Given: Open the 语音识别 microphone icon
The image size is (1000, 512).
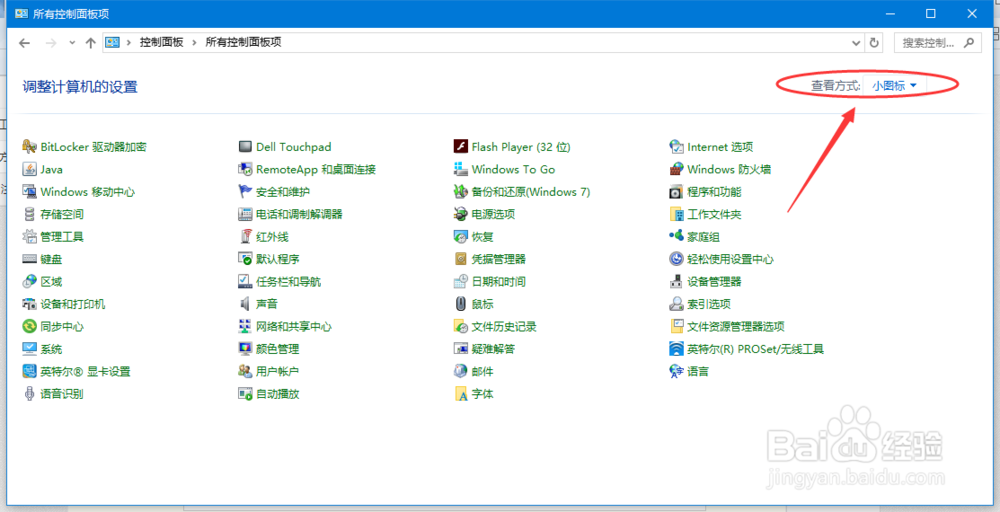Looking at the screenshot, I should tap(29, 393).
